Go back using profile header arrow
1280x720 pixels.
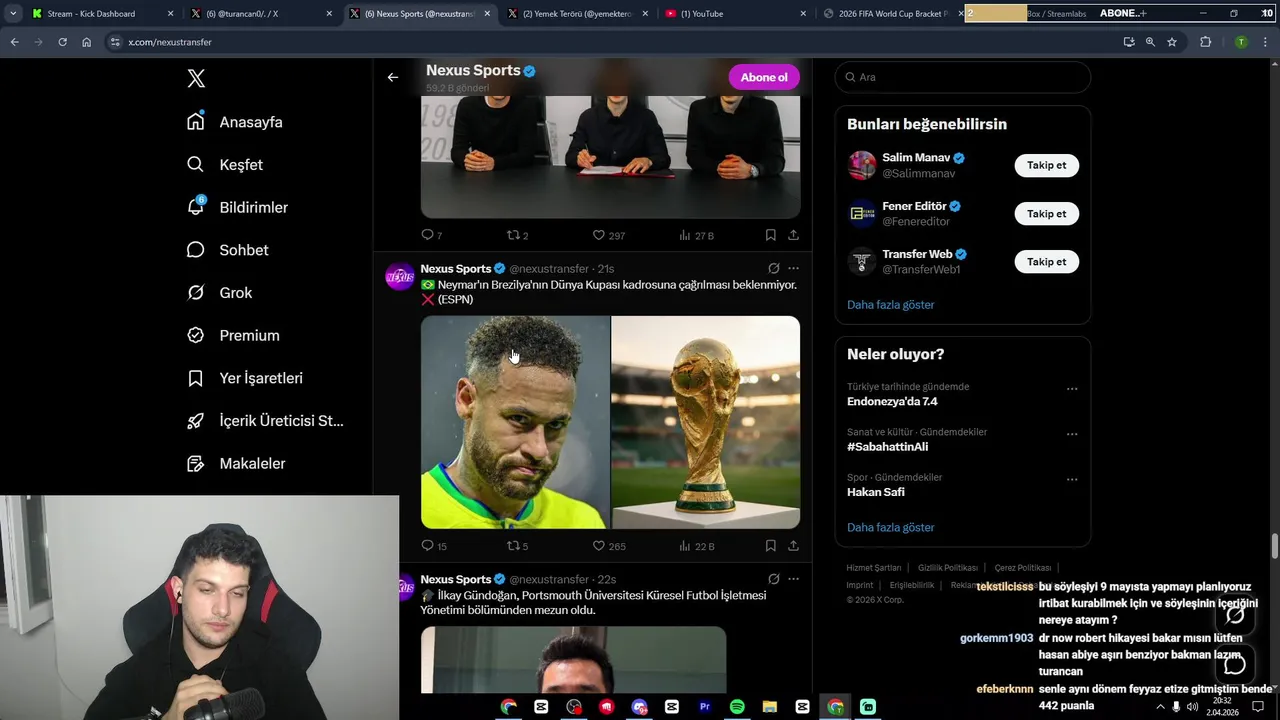(x=393, y=77)
